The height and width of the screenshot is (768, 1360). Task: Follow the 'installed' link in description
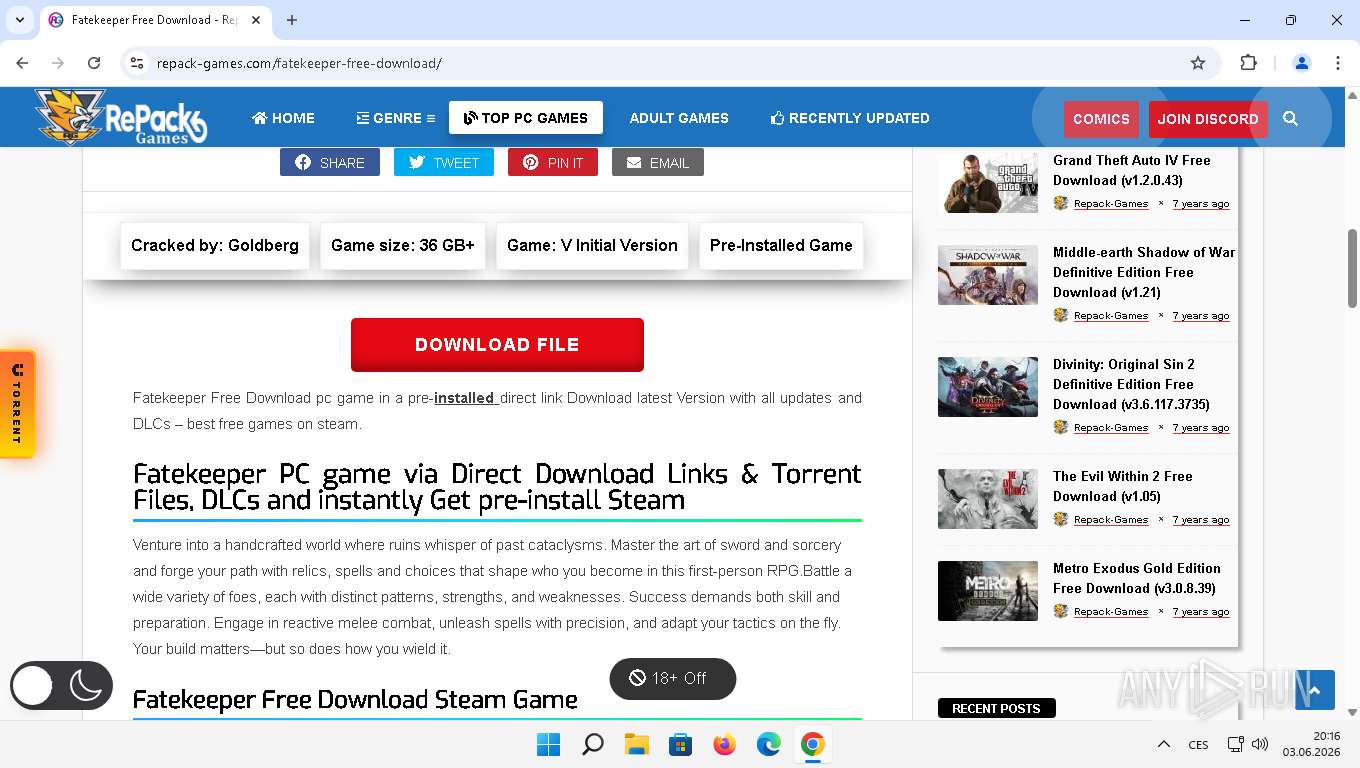pos(466,398)
